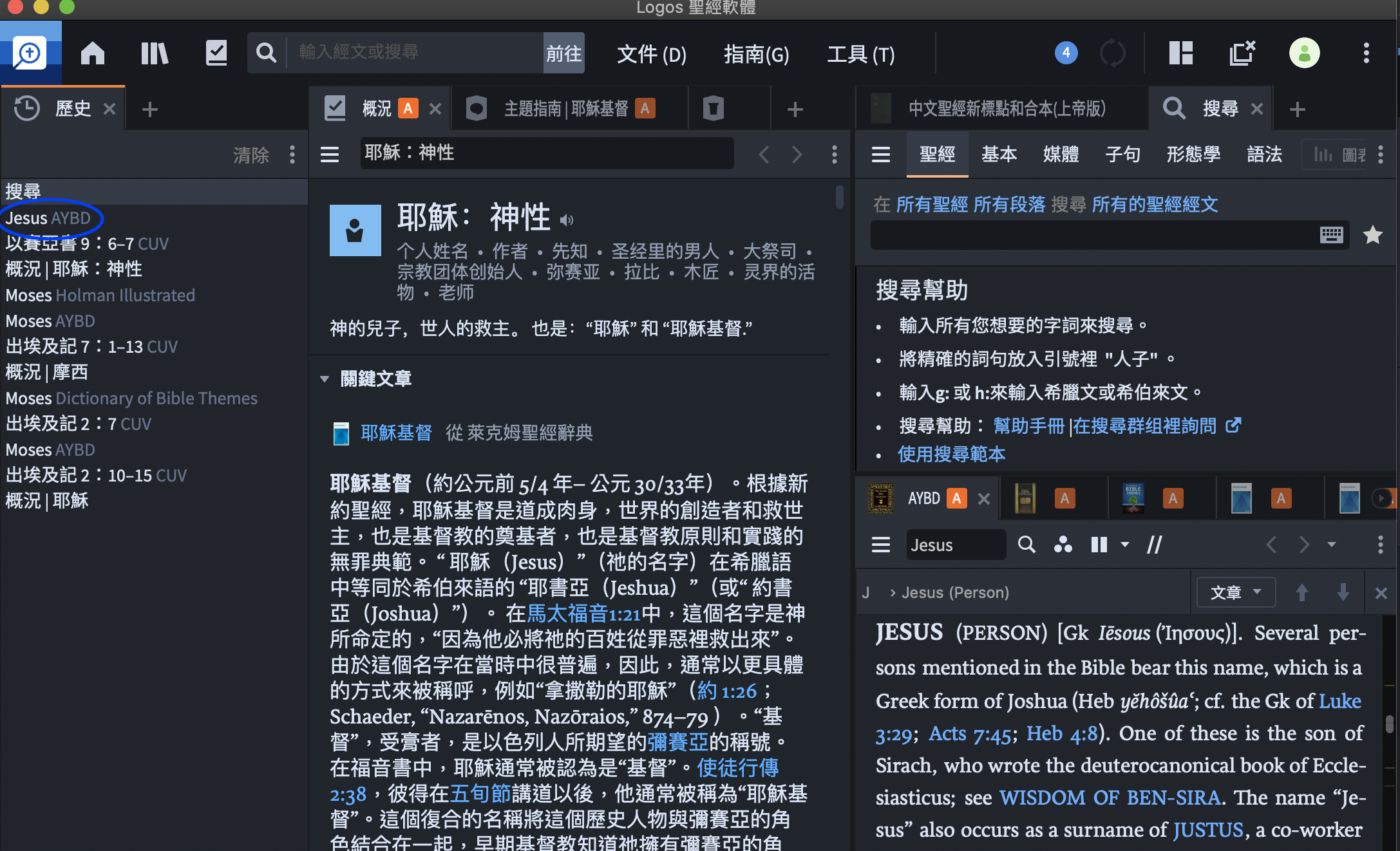This screenshot has height=851, width=1400.
Task: Open the 幫助手冊 help link
Action: point(1029,426)
